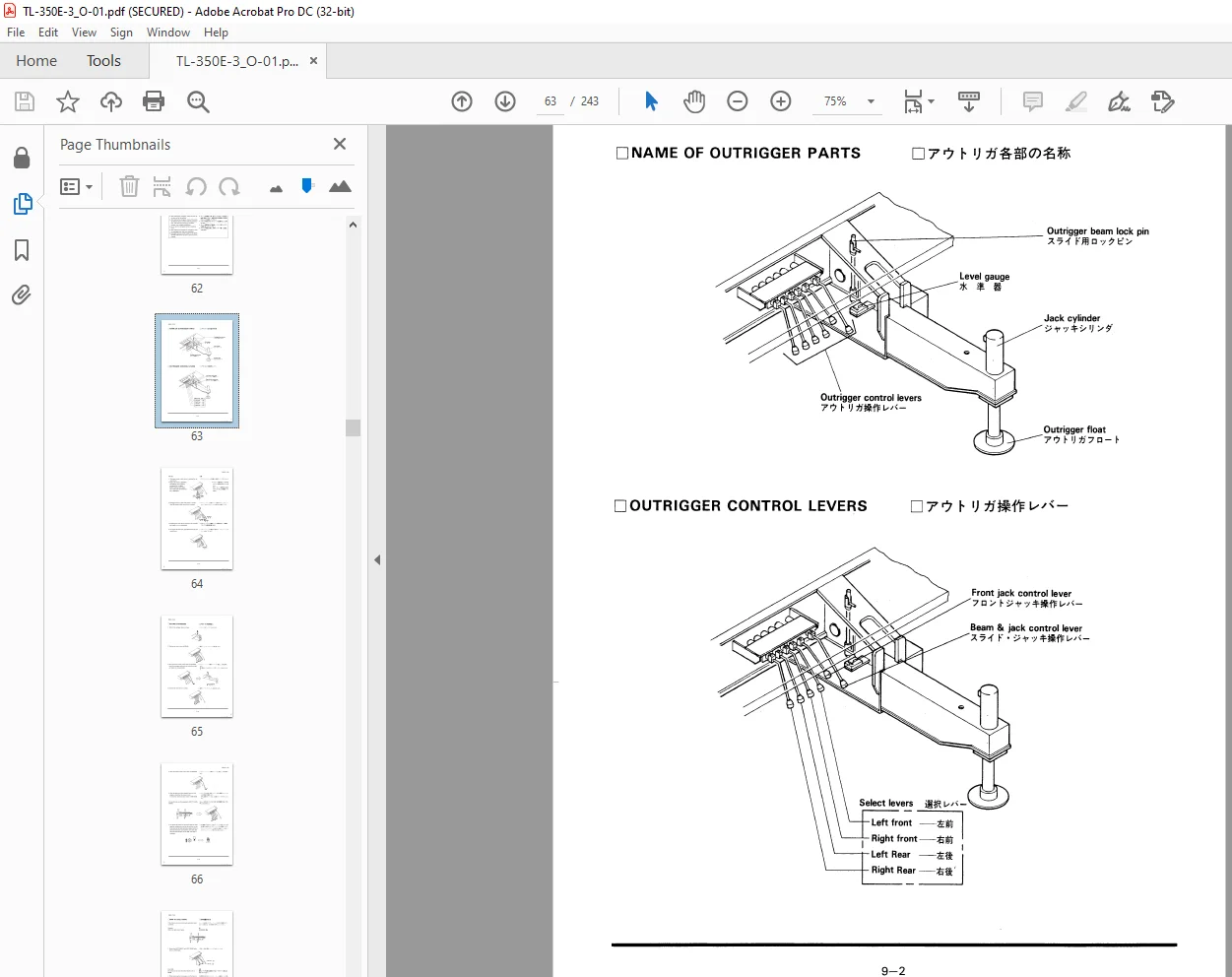This screenshot has width=1232, height=977.
Task: Enlarge thumbnail size with the large mountain icon
Action: pyautogui.click(x=340, y=186)
